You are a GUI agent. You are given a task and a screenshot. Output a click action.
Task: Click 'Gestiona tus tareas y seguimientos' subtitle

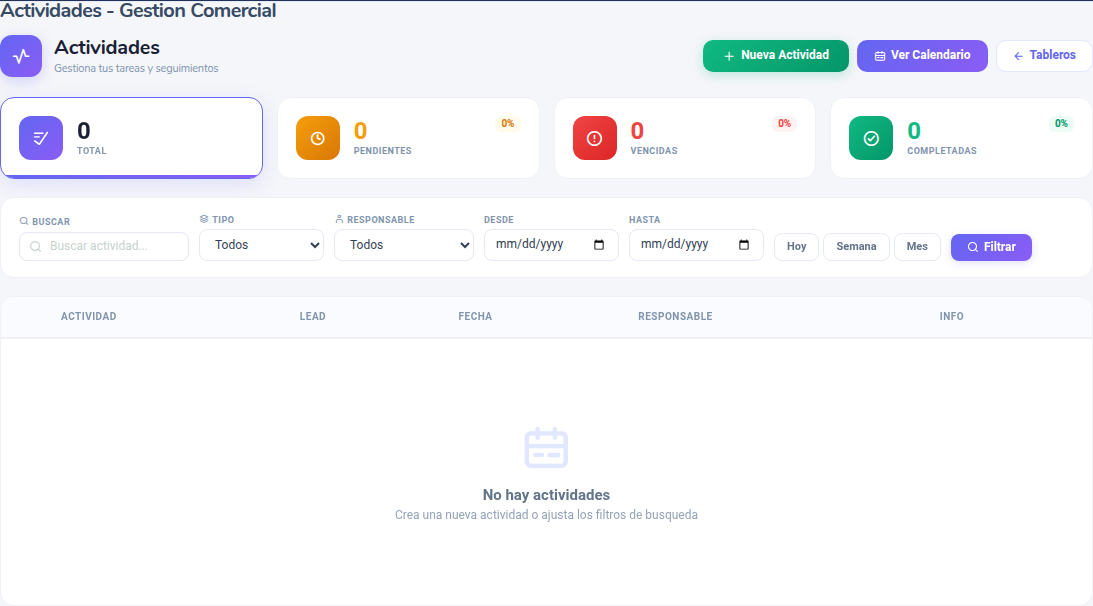click(x=136, y=68)
